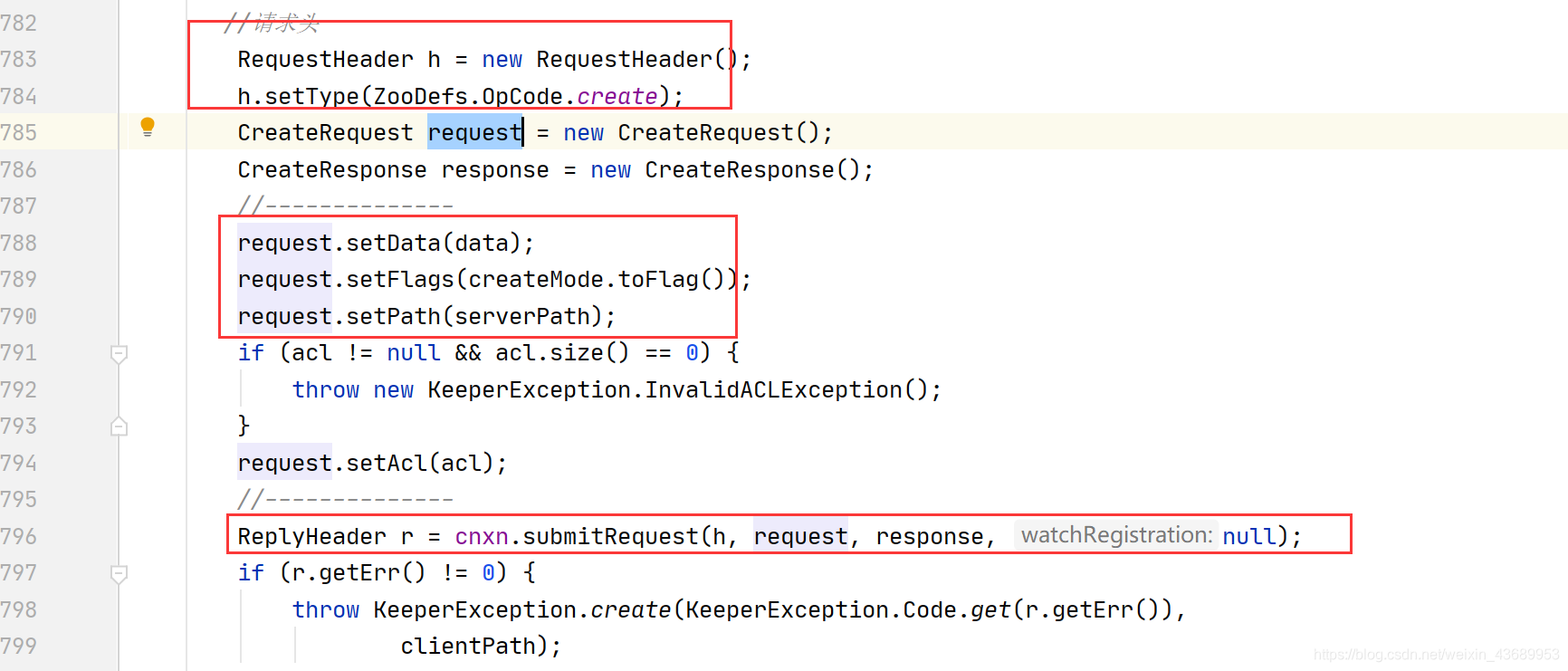
Task: Click 'watchRegistration:' parameter hint
Action: click(x=1116, y=535)
